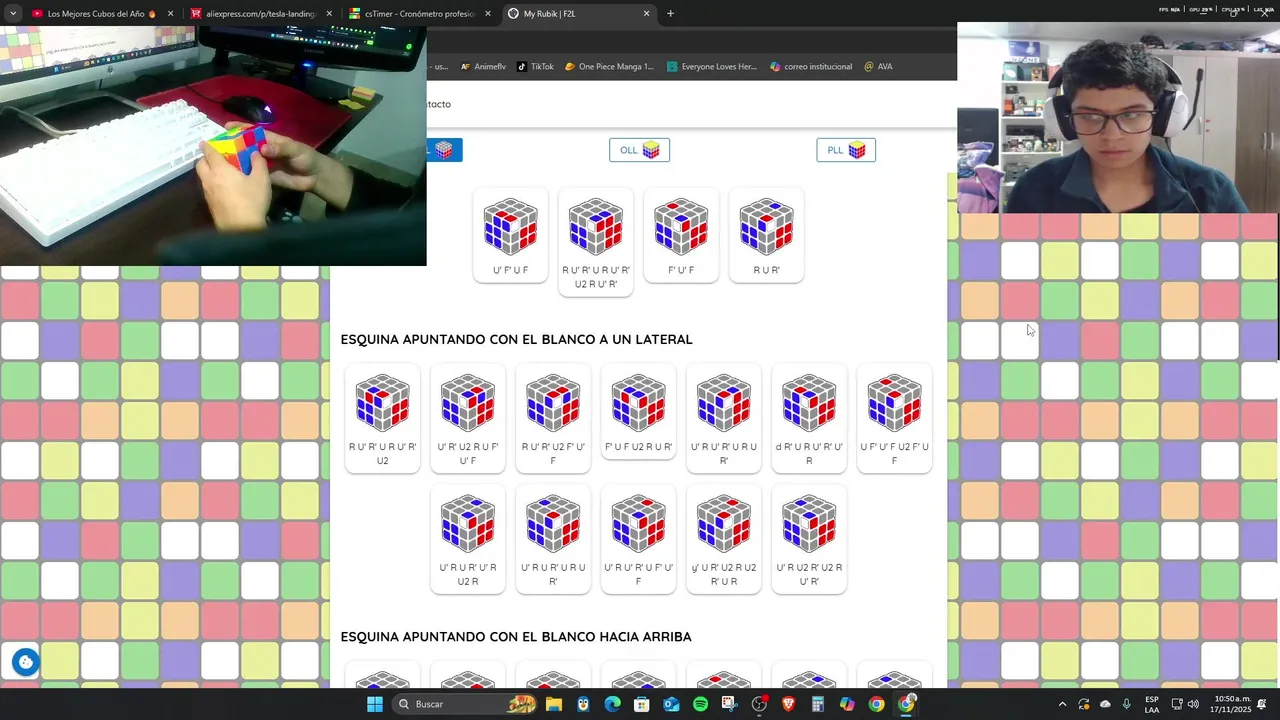Select the R U' R' U2 F' U' F case

[x=553, y=418]
